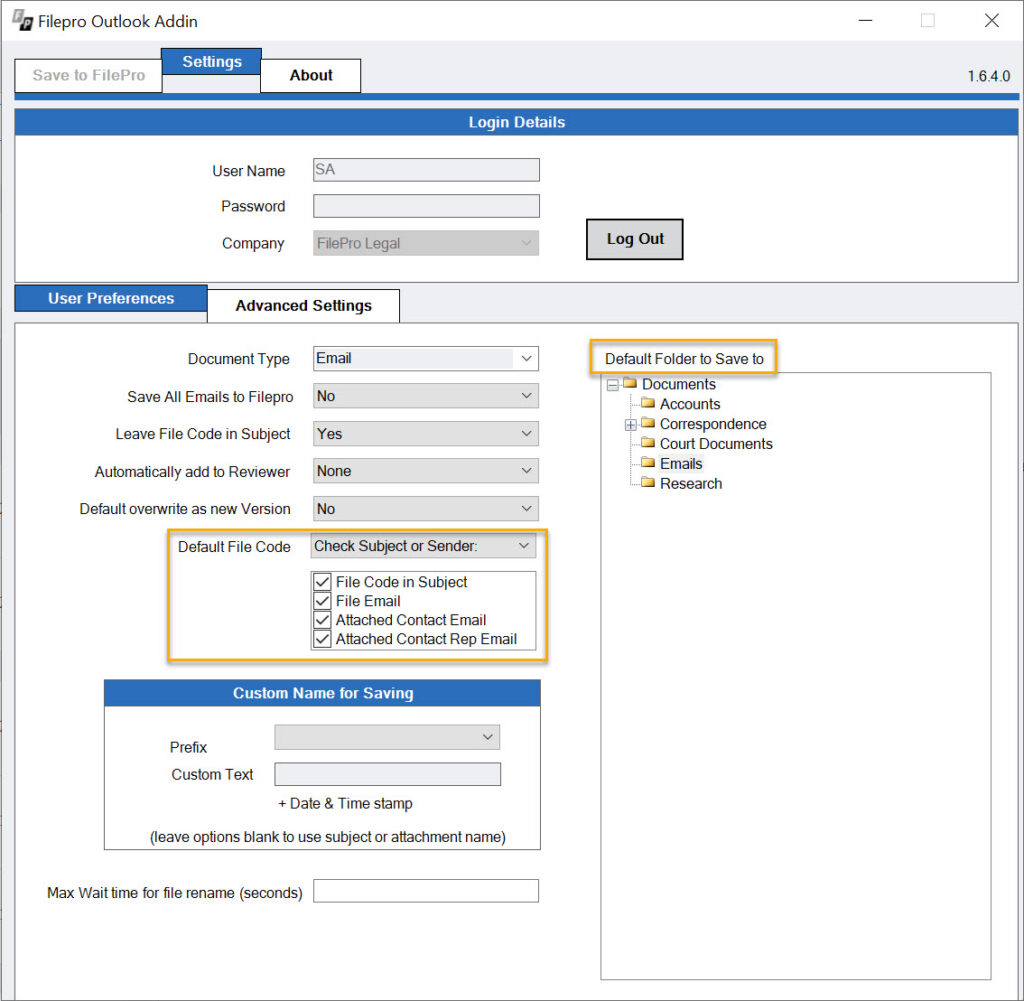
Task: Click the Max Wait time input field
Action: point(425,890)
